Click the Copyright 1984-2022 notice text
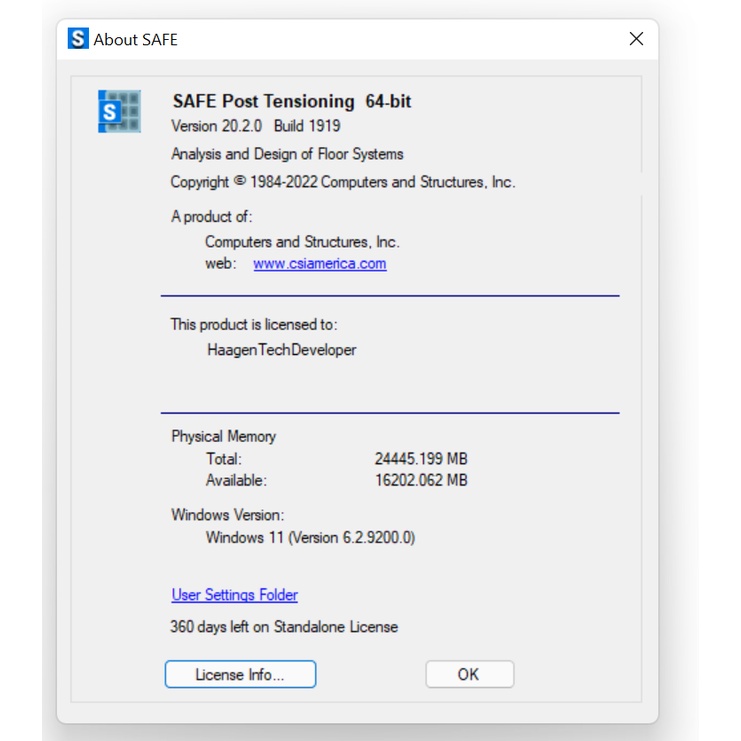The height and width of the screenshot is (741, 741). coord(343,182)
